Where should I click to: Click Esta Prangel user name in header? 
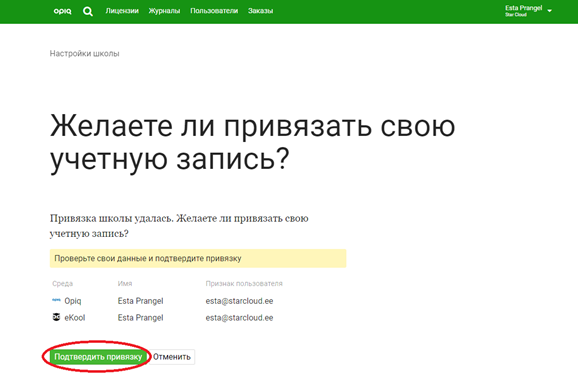click(523, 8)
